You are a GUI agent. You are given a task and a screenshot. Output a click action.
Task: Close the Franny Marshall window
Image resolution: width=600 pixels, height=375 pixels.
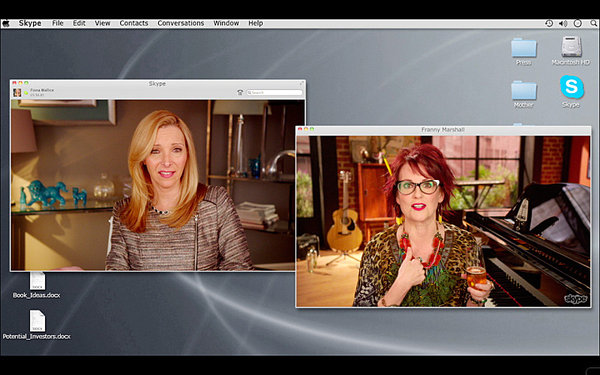pyautogui.click(x=300, y=129)
